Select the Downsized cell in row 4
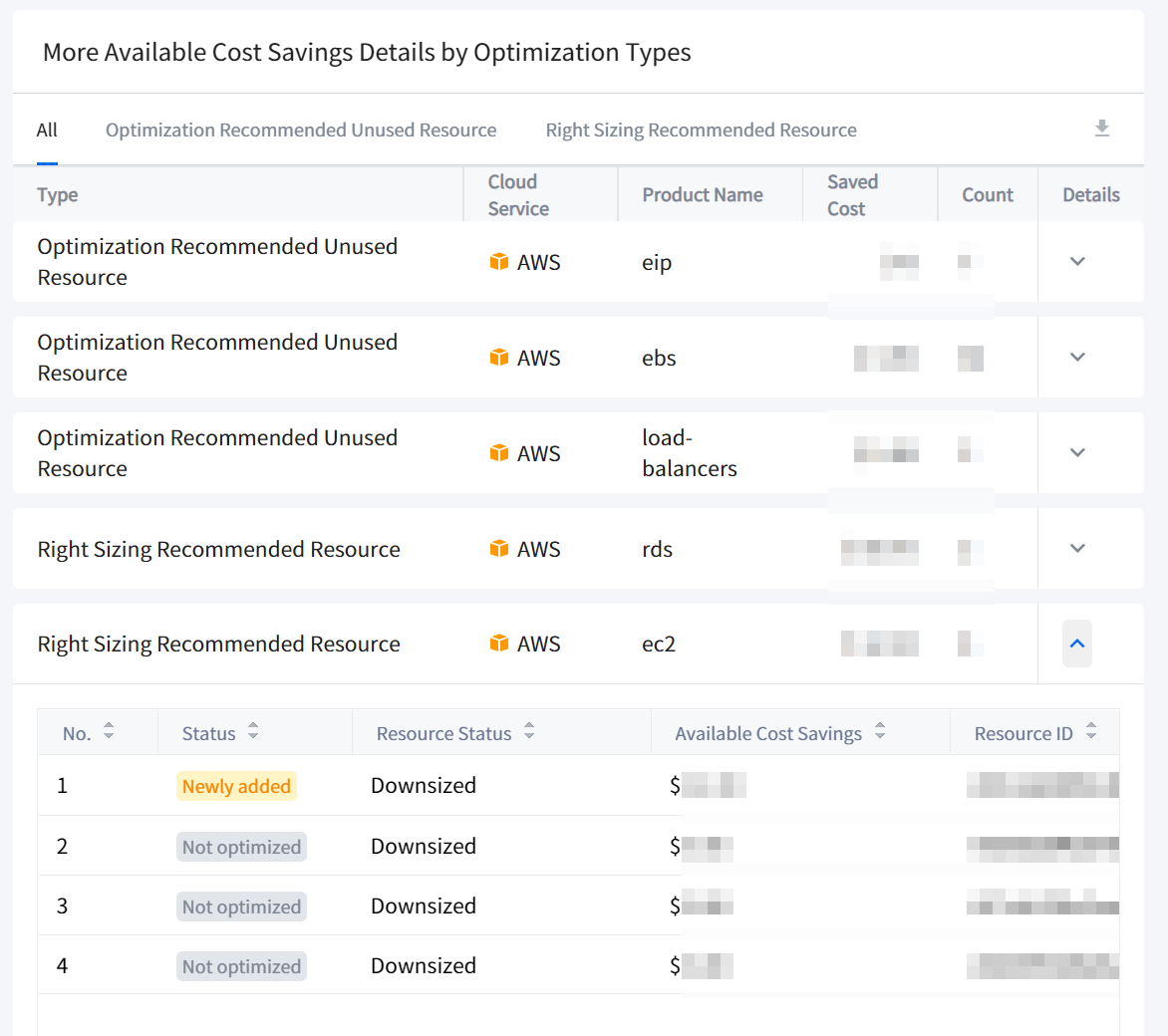 (x=424, y=966)
